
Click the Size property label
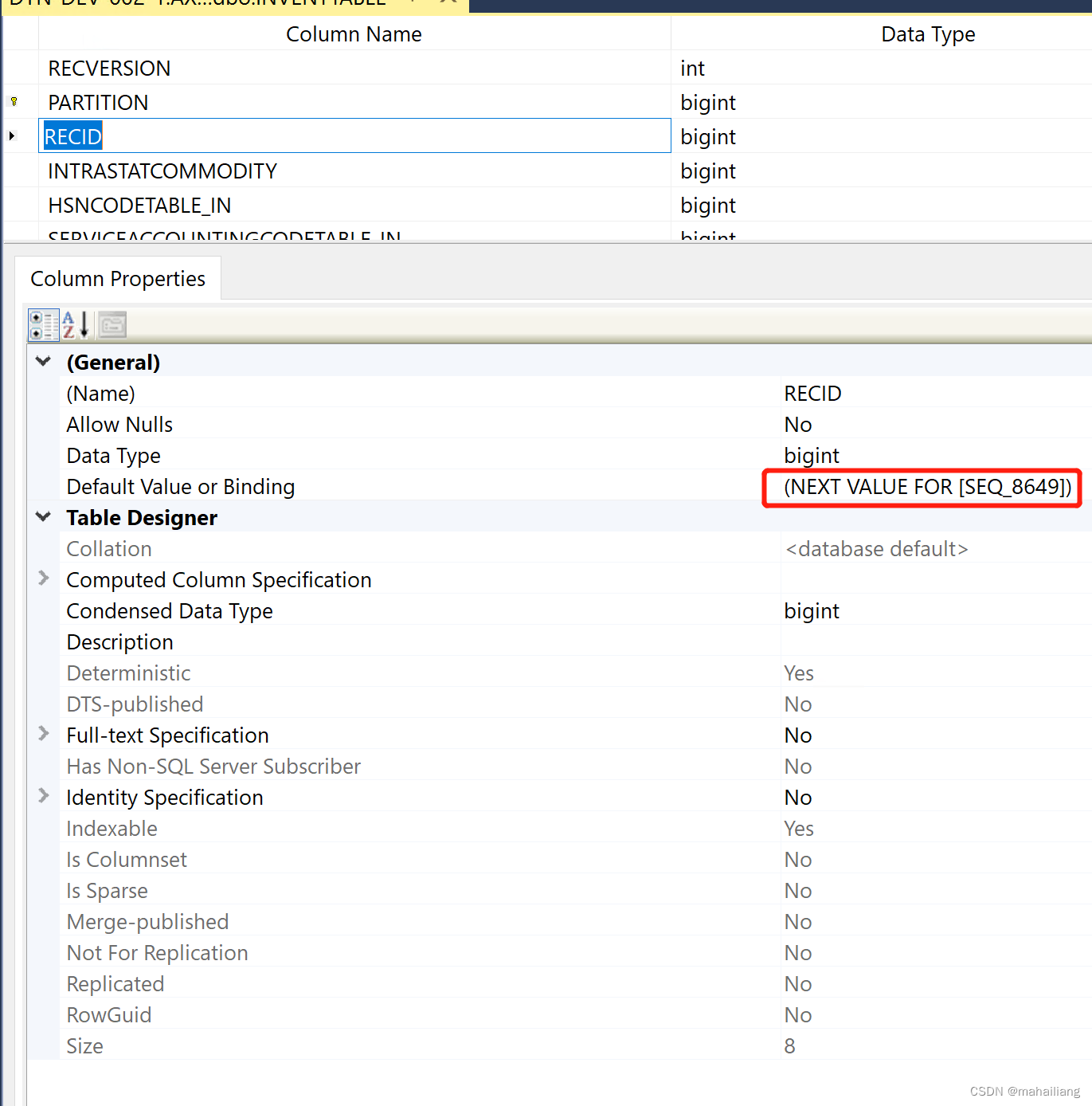(x=84, y=1046)
